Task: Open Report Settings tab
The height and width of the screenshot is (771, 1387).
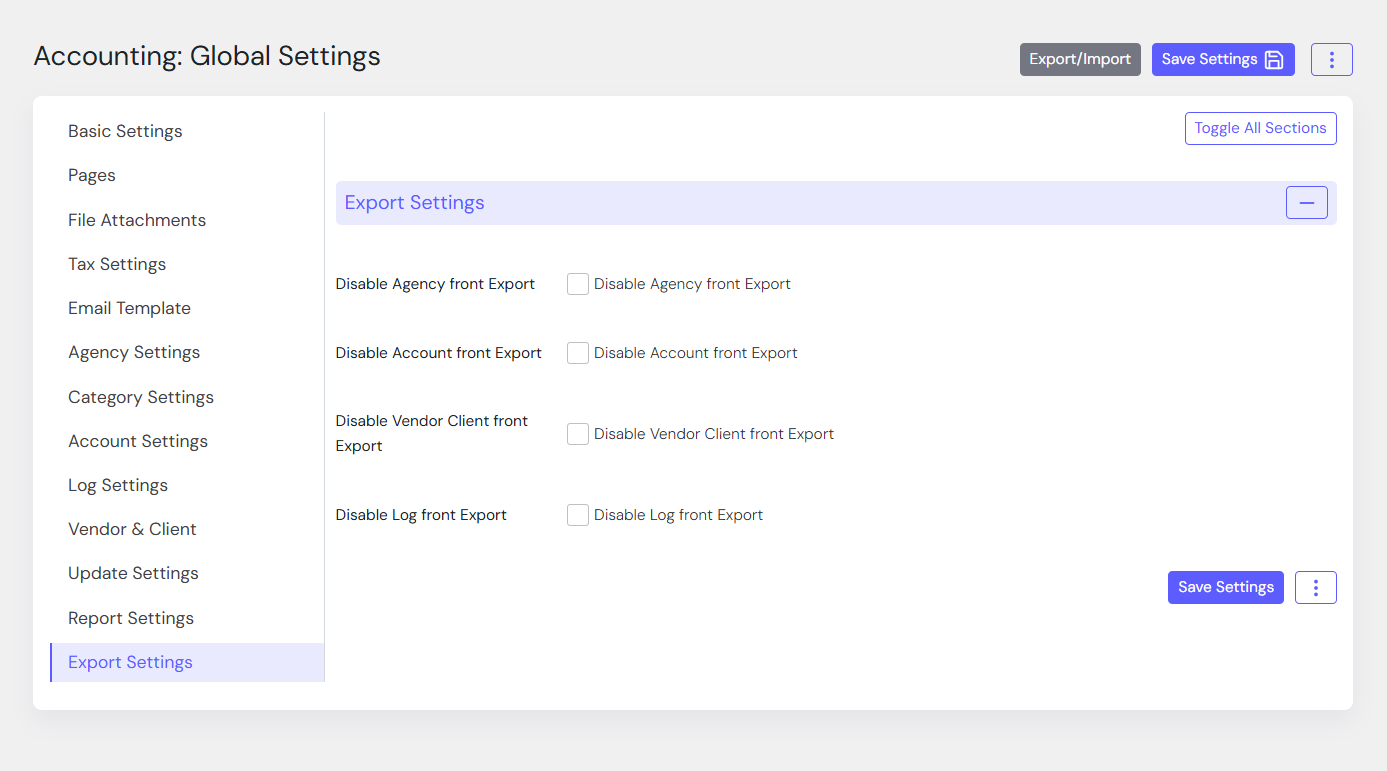Action: (131, 618)
